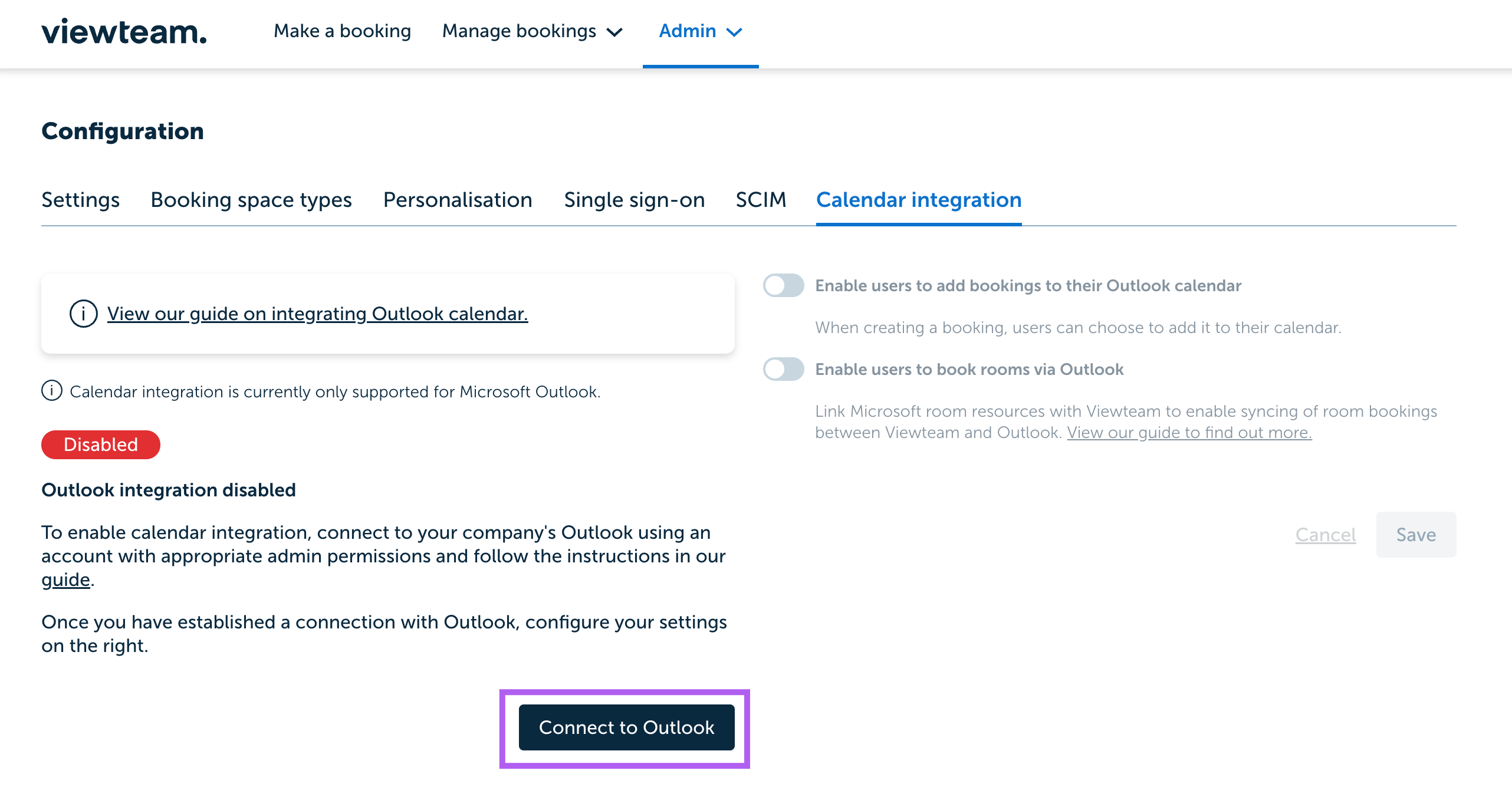
Task: Click the Cancel link
Action: [1326, 535]
